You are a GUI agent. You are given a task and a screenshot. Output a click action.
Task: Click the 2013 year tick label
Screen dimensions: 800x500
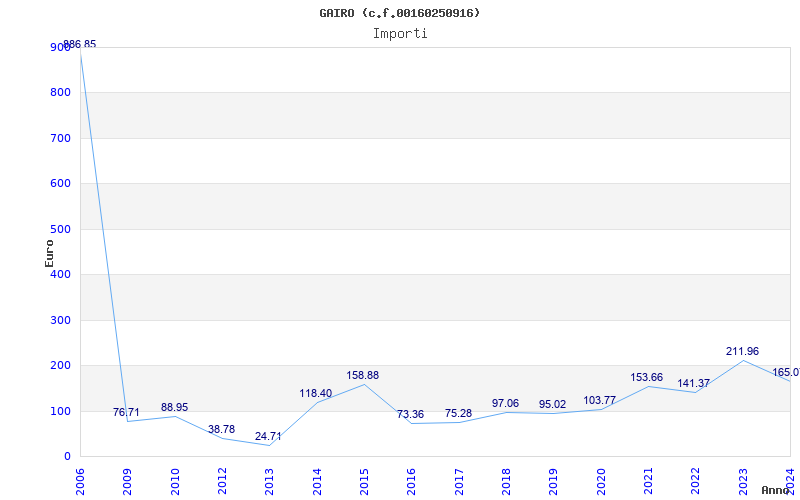point(269,482)
